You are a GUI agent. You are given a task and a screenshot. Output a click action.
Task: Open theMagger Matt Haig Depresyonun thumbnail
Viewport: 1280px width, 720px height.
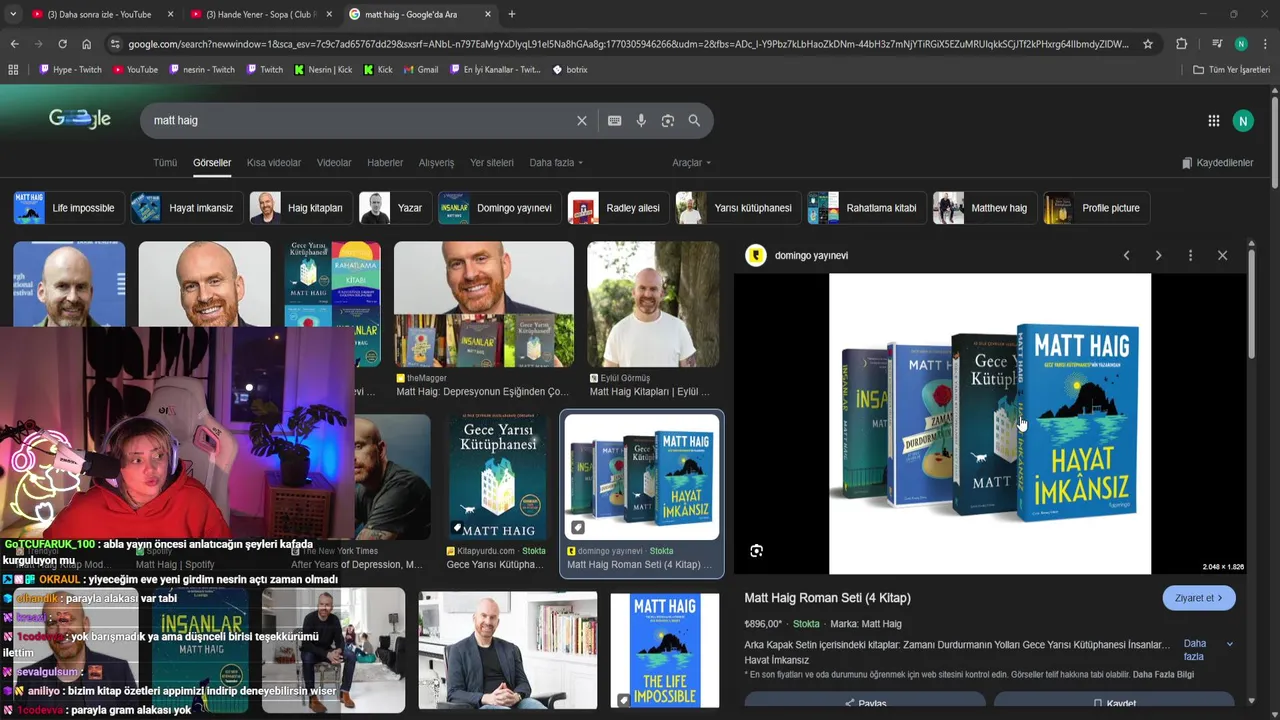click(x=484, y=304)
